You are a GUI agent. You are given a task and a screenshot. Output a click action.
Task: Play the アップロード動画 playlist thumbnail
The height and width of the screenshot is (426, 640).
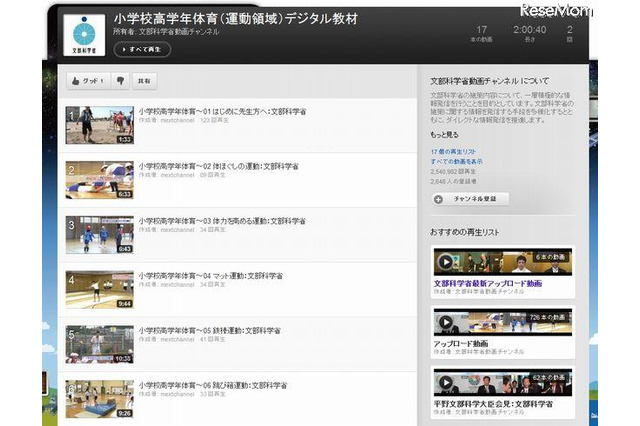pyautogui.click(x=503, y=322)
